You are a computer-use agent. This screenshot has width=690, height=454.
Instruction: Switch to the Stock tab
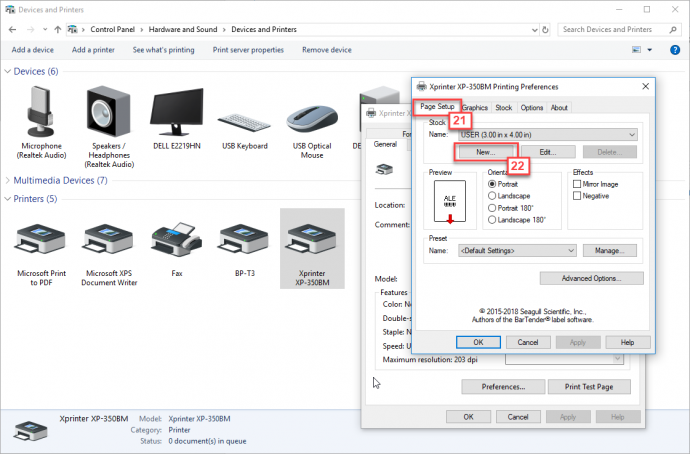pos(503,107)
